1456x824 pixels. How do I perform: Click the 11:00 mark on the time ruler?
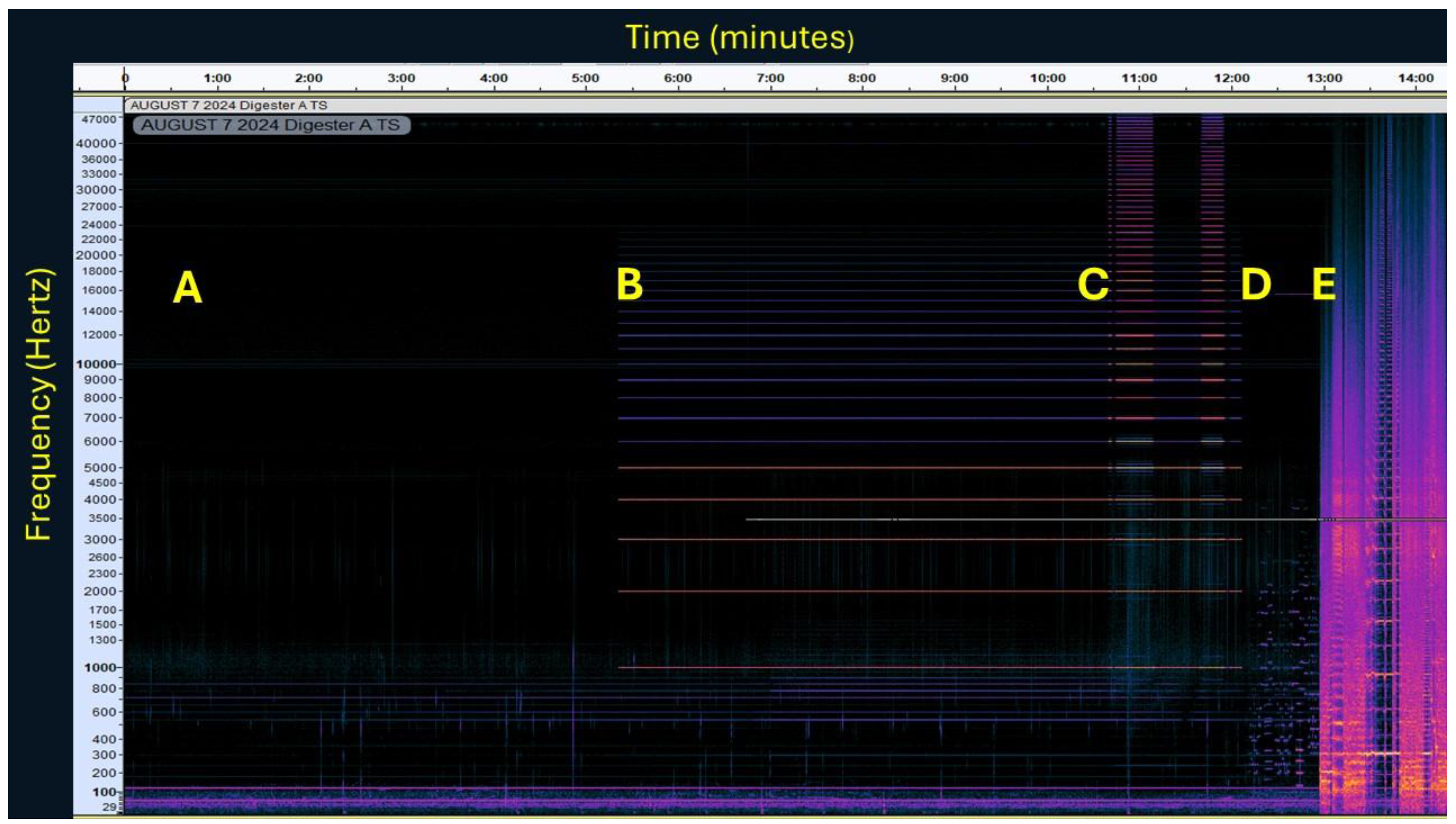click(1139, 78)
